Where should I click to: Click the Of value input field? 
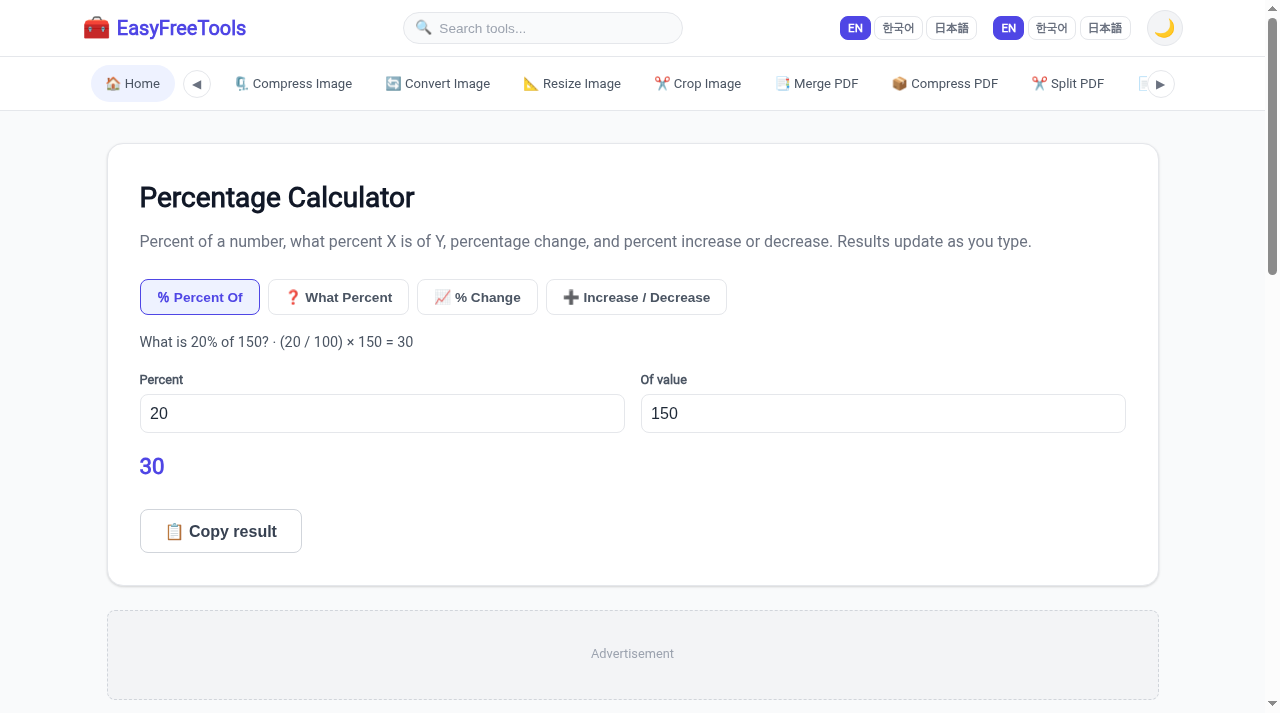click(883, 413)
